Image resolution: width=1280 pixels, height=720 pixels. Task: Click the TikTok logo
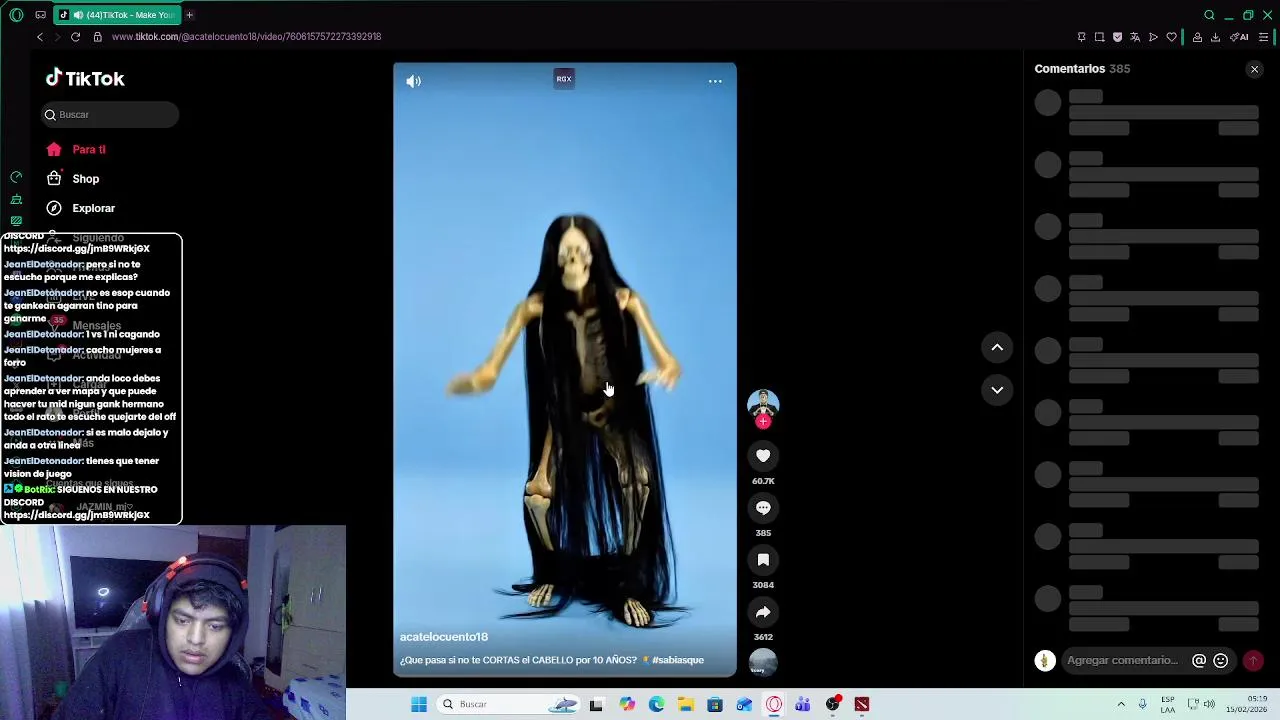pos(85,78)
